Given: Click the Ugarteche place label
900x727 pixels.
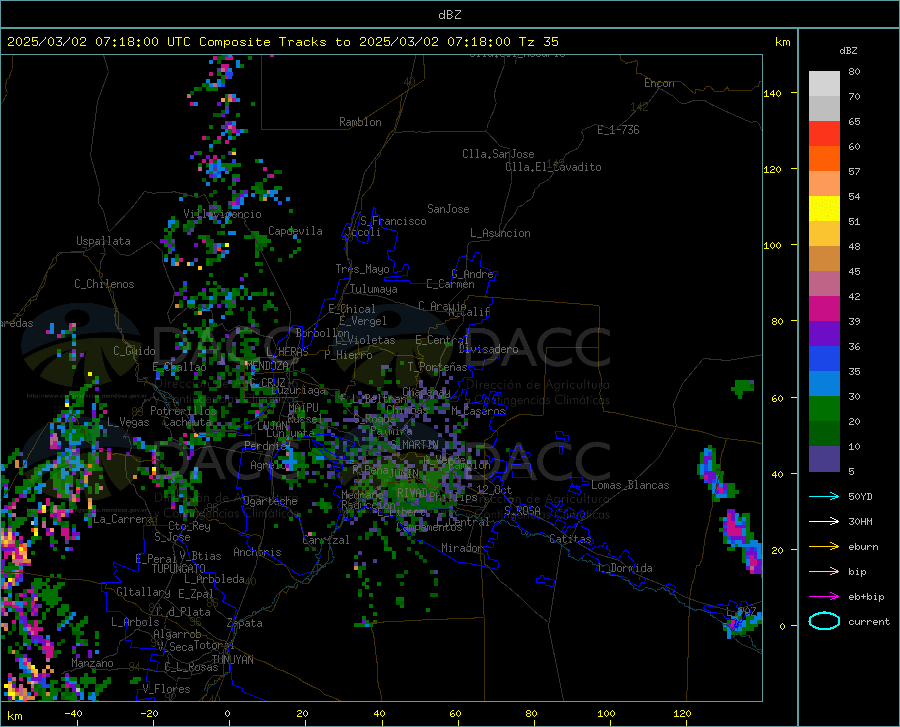Looking at the screenshot, I should pyautogui.click(x=270, y=501).
